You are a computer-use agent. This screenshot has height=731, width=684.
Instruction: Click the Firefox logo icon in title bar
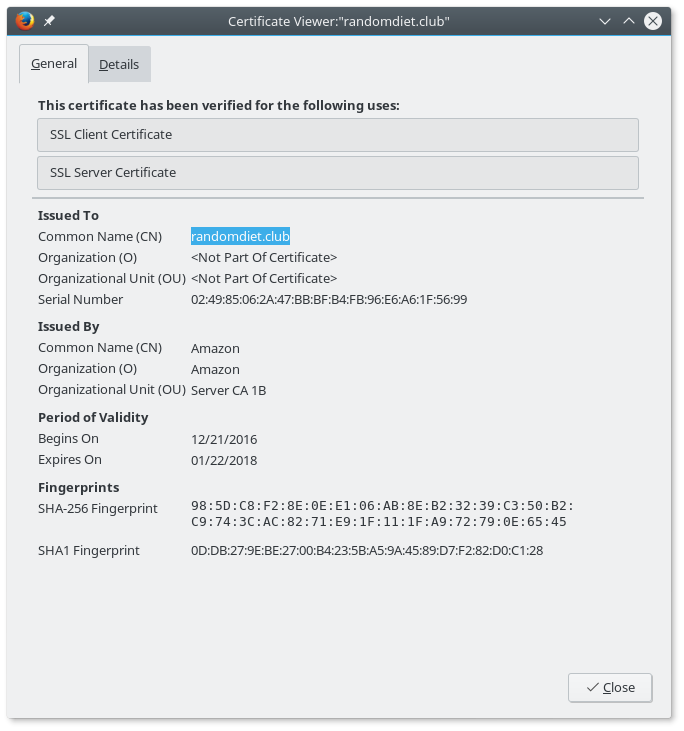tap(25, 21)
